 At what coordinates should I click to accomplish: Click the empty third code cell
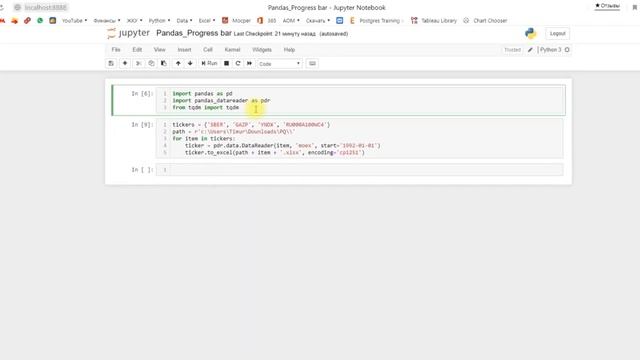[360, 169]
